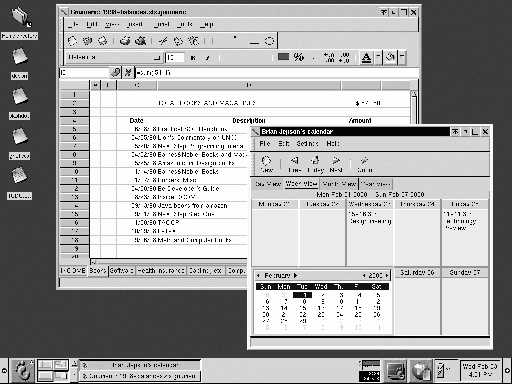
Task: Click the Cut scissors icon in Gnumeric
Action: pyautogui.click(x=163, y=41)
